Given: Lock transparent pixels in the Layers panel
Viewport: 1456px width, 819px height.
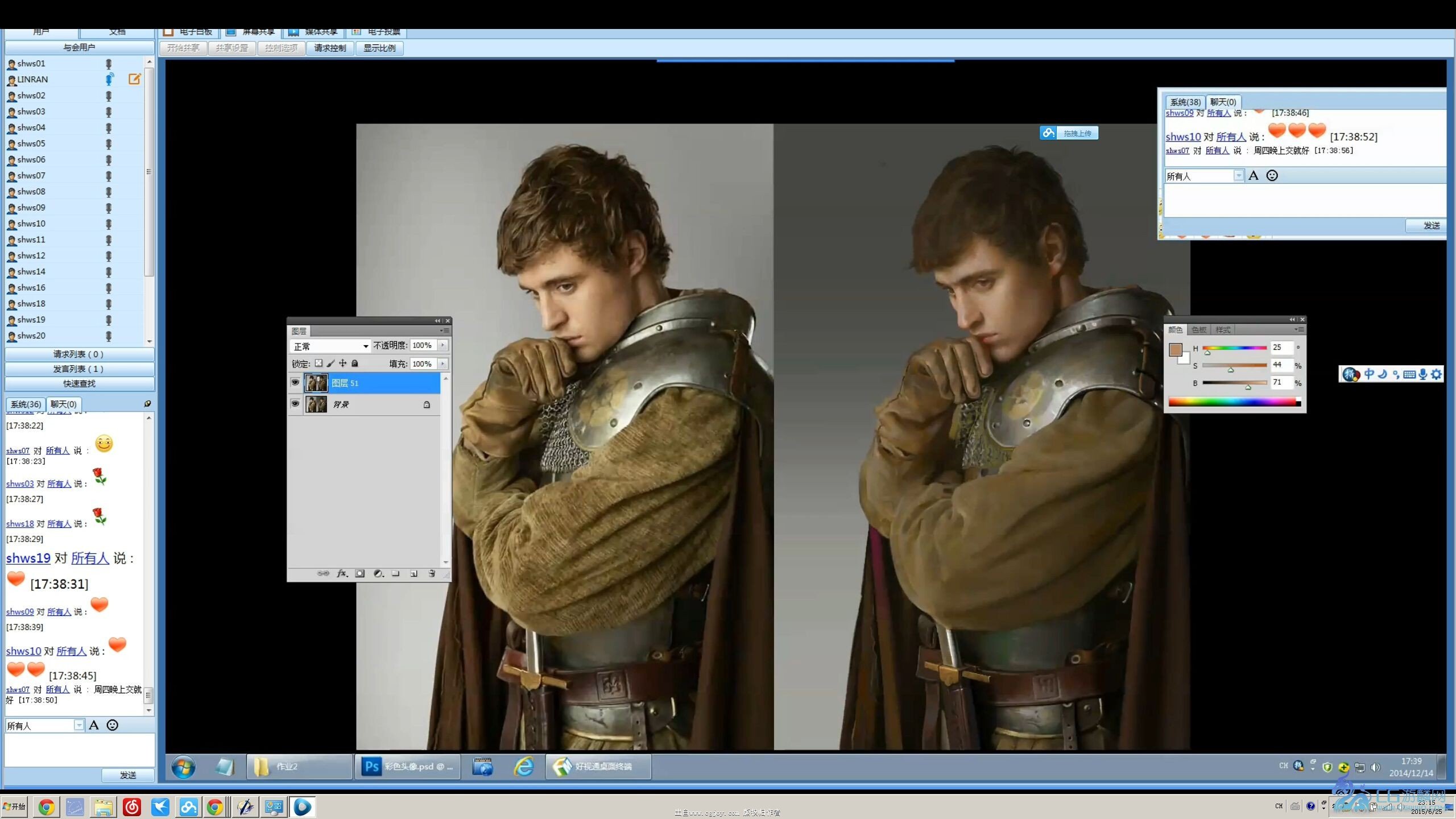Looking at the screenshot, I should coord(318,363).
